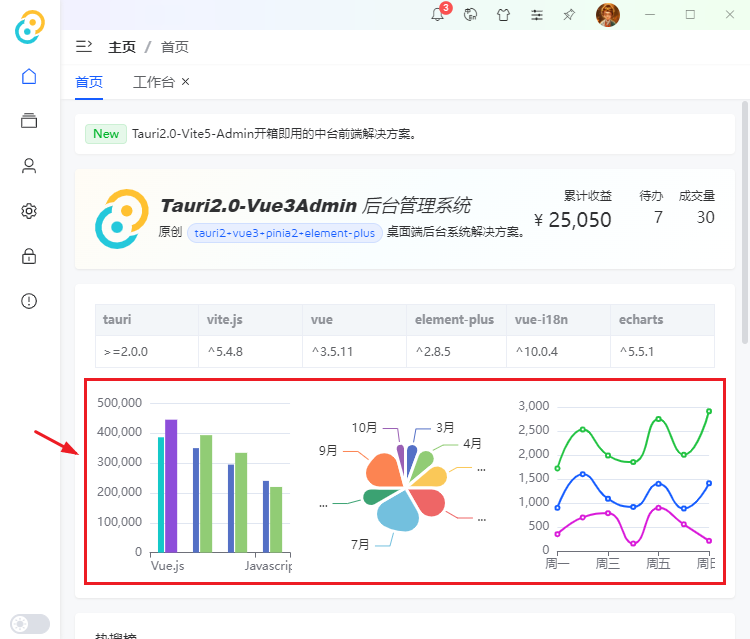Open the exclamation circle sidebar icon
The image size is (750, 639).
pos(29,301)
